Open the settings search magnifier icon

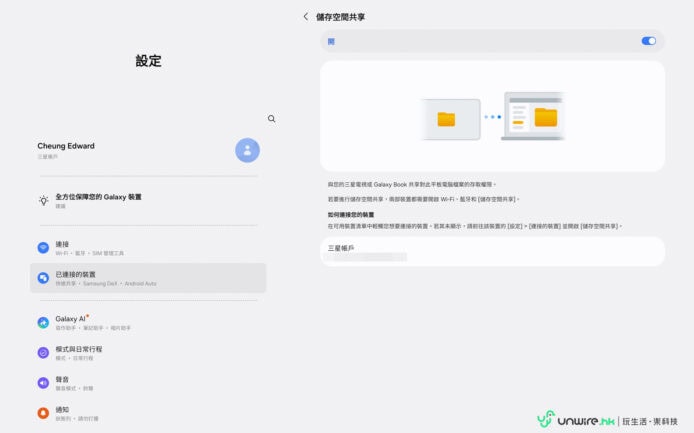coord(271,119)
